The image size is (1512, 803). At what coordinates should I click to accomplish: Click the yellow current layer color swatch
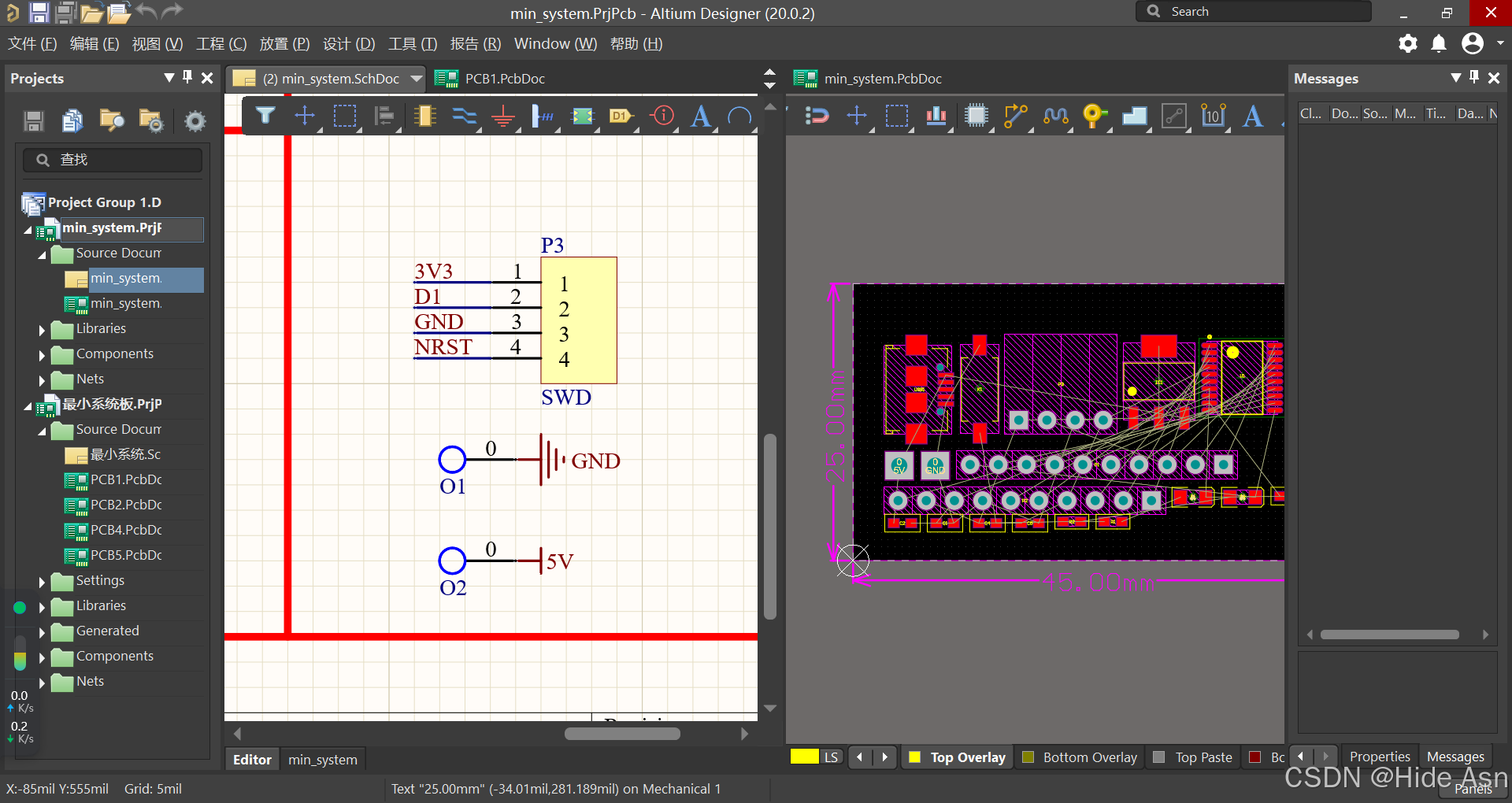coord(805,757)
